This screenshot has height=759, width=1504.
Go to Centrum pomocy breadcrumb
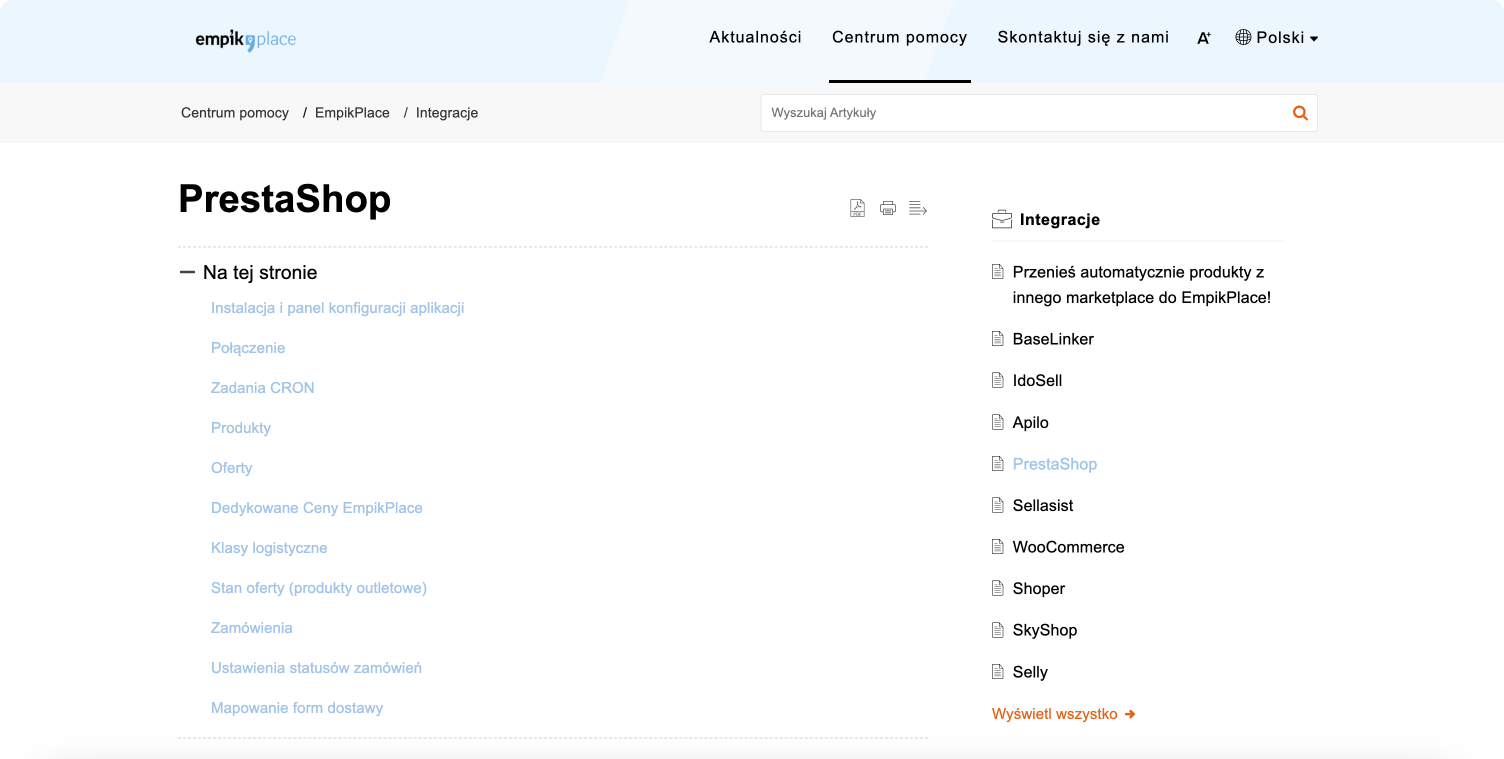(x=235, y=113)
